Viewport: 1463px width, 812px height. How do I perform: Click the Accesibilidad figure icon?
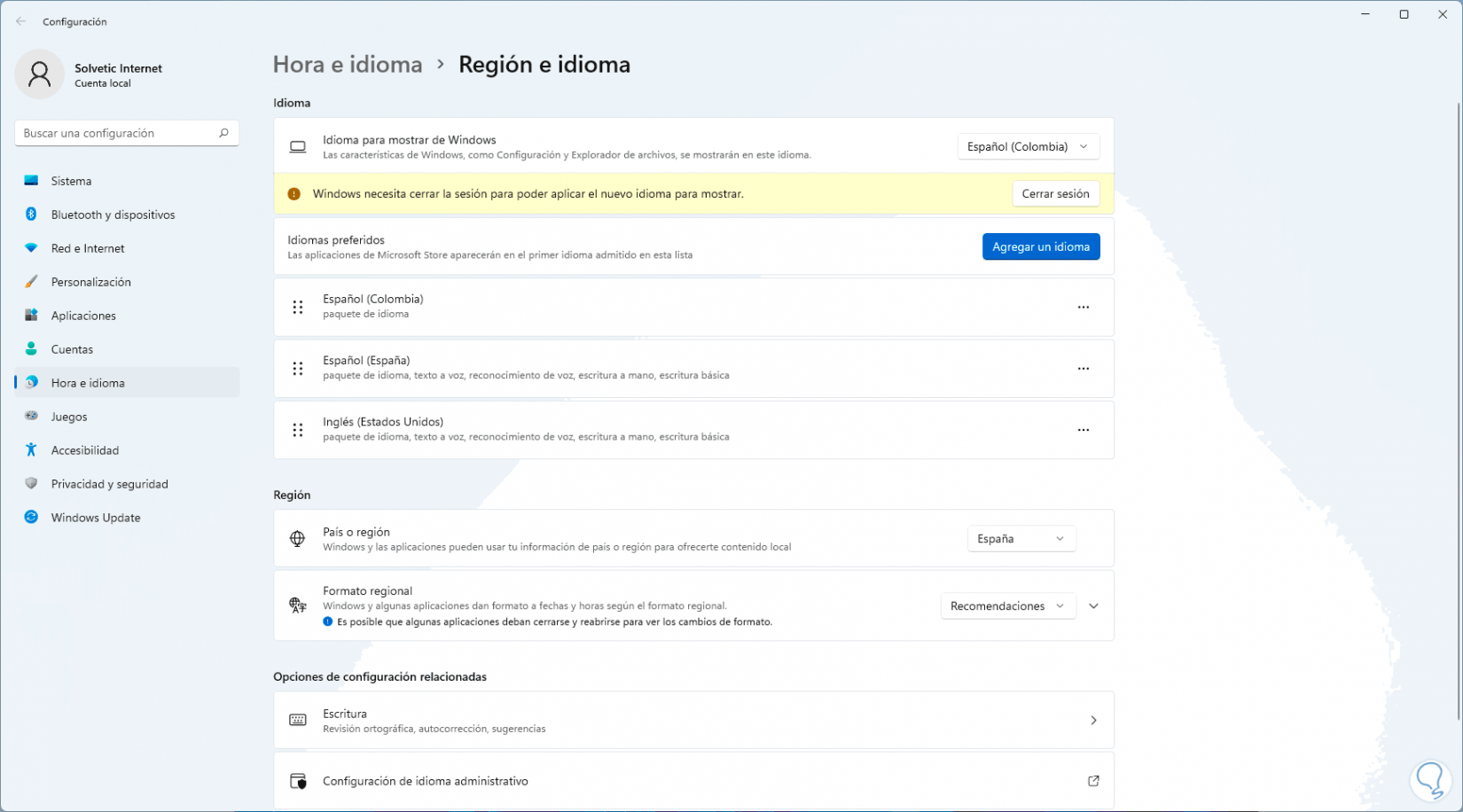[x=31, y=449]
